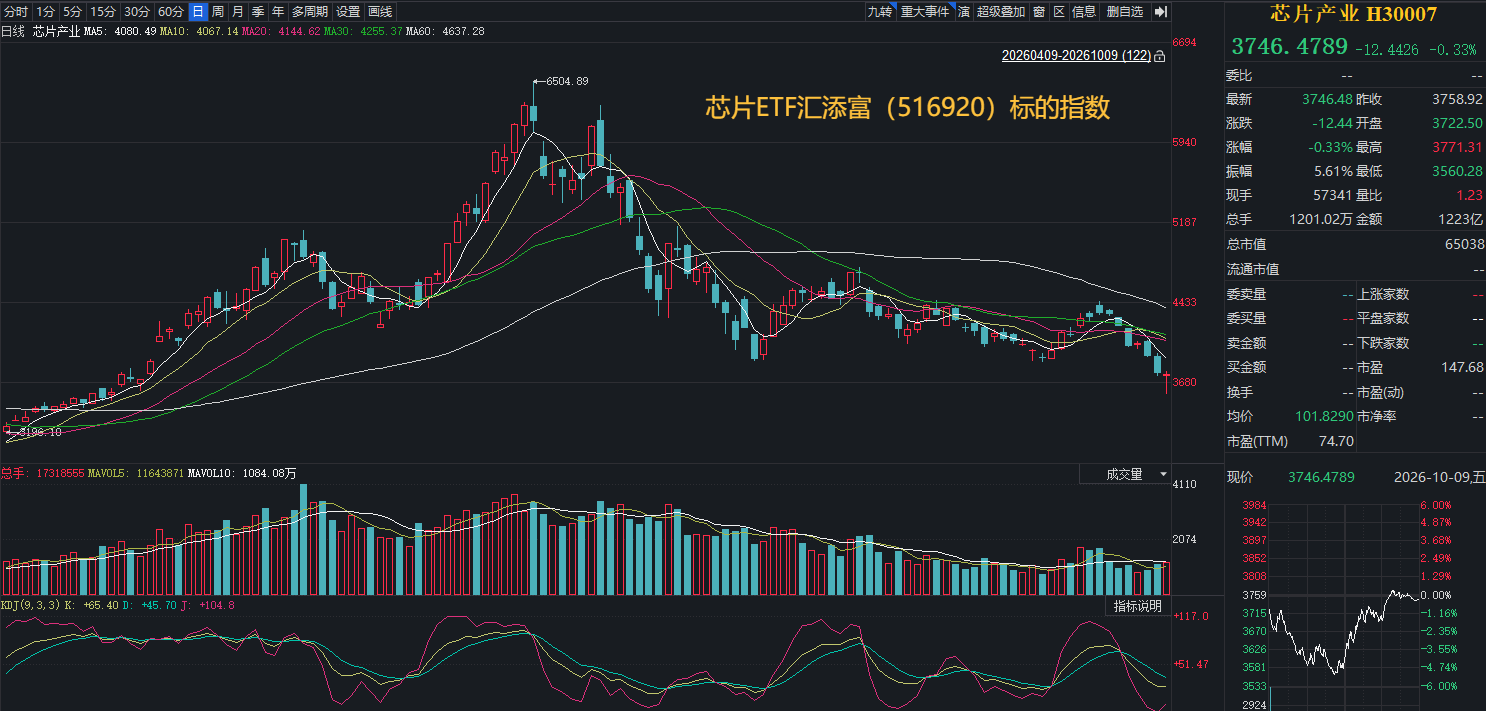Toggle the 九转 indicator
Viewport: 1486px width, 711px height.
tap(880, 12)
